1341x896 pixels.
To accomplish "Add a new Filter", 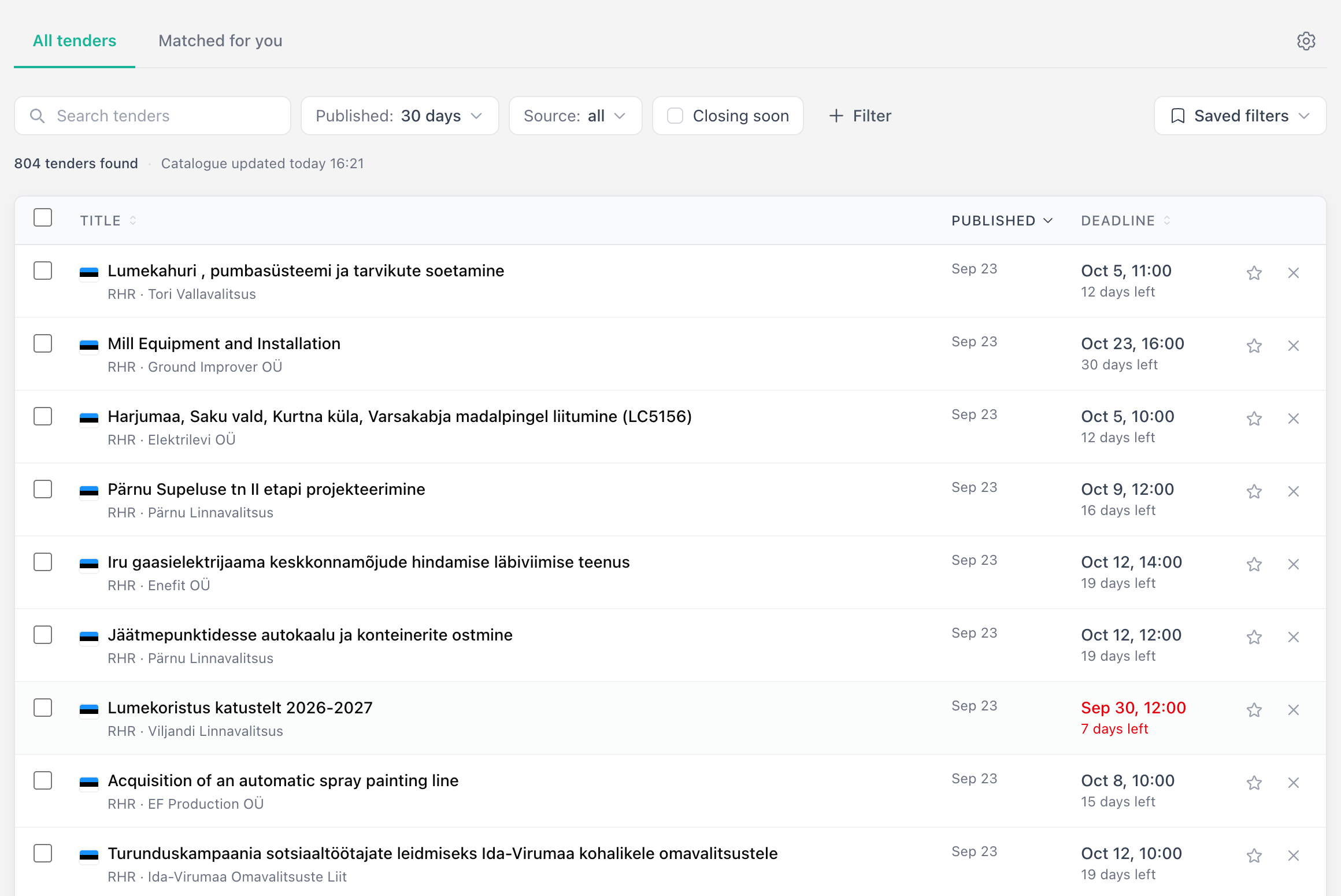I will pyautogui.click(x=860, y=116).
